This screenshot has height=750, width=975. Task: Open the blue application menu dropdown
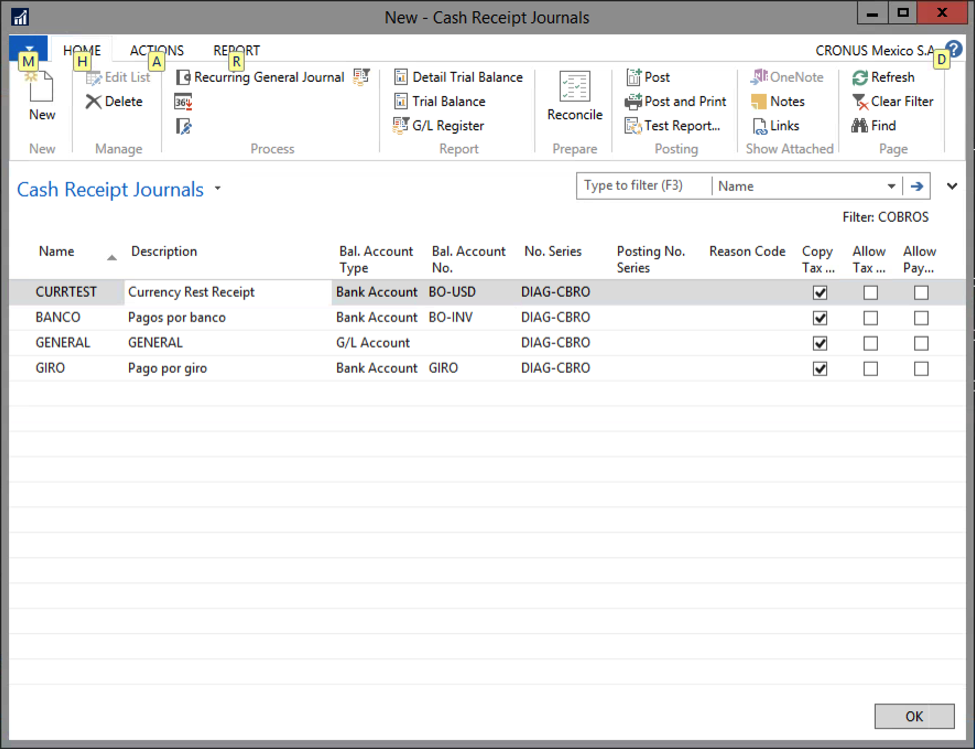tap(29, 48)
